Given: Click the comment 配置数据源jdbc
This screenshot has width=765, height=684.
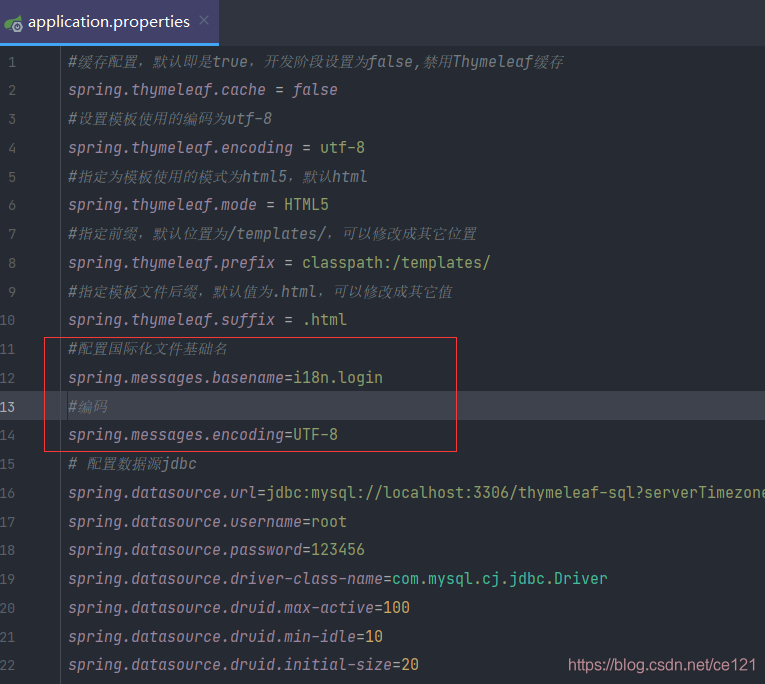Looking at the screenshot, I should (132, 464).
